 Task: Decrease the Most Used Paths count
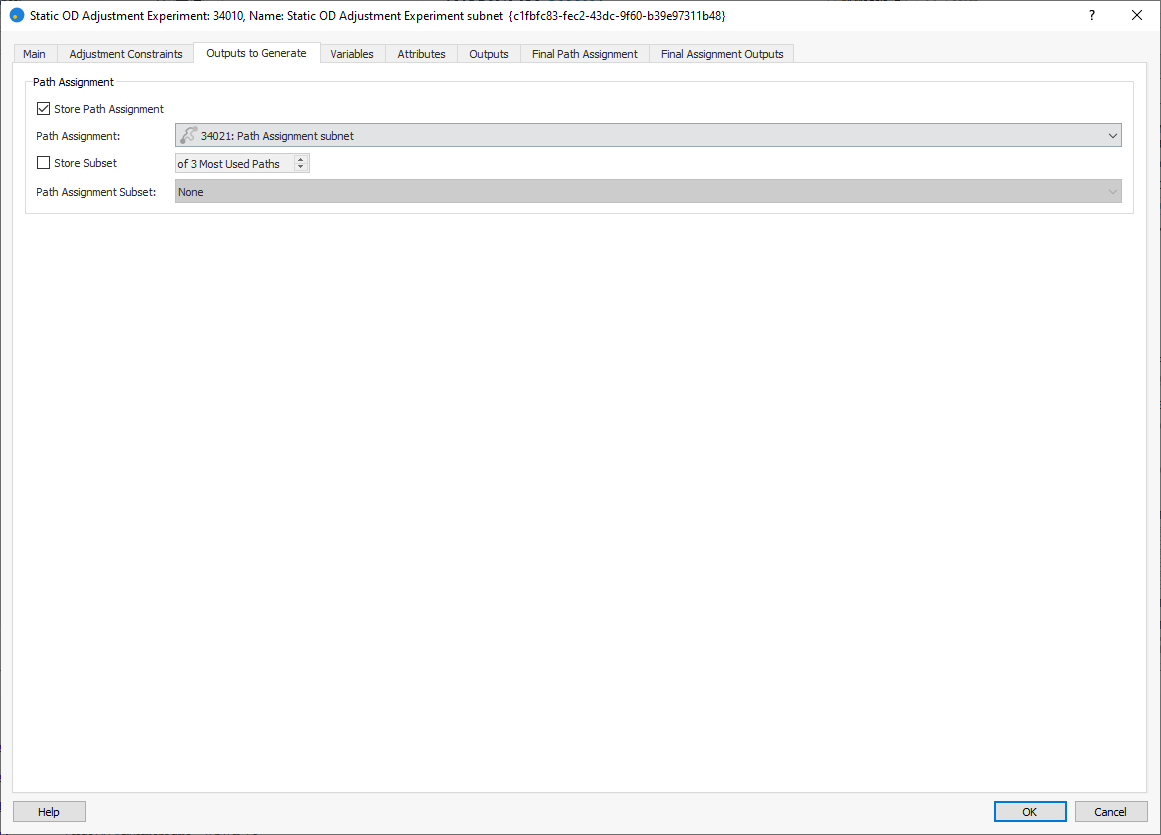tap(301, 167)
